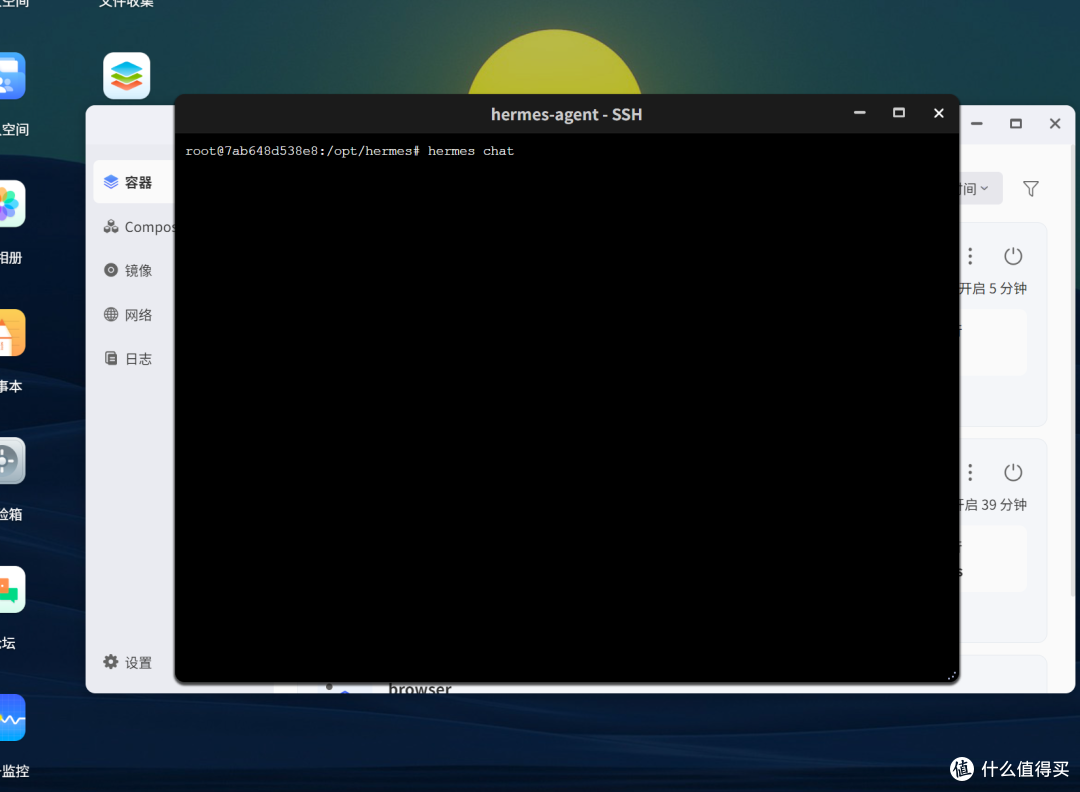Click the 开启 5 分钟 uptime text
The image size is (1080, 792).
[x=993, y=289]
